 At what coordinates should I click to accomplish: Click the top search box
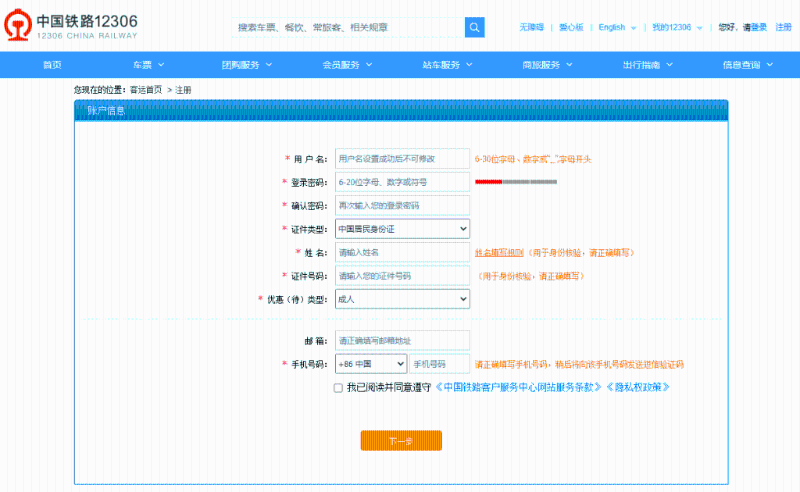tap(348, 27)
